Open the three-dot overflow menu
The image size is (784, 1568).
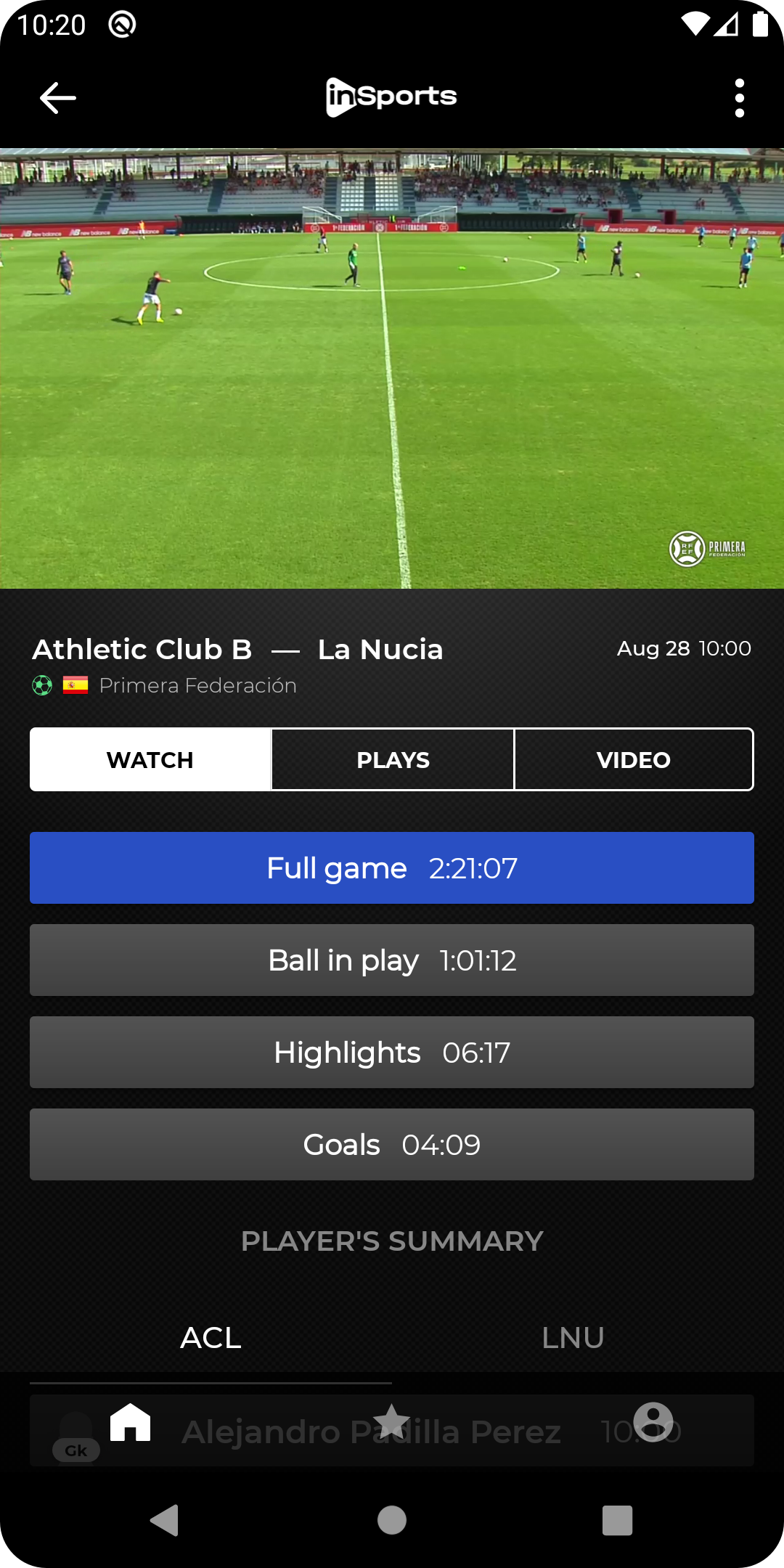coord(739,98)
